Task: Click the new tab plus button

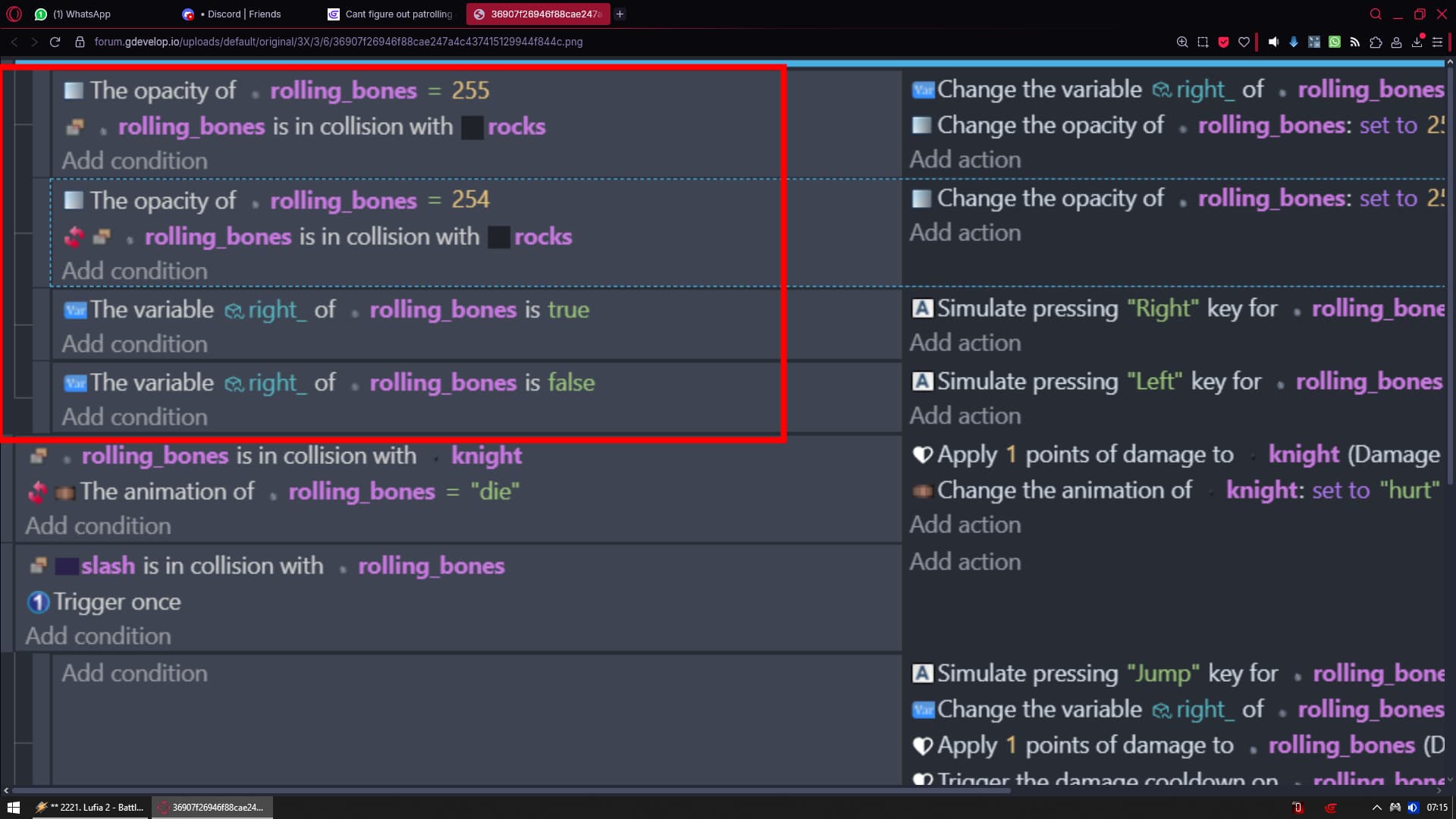Action: [620, 14]
